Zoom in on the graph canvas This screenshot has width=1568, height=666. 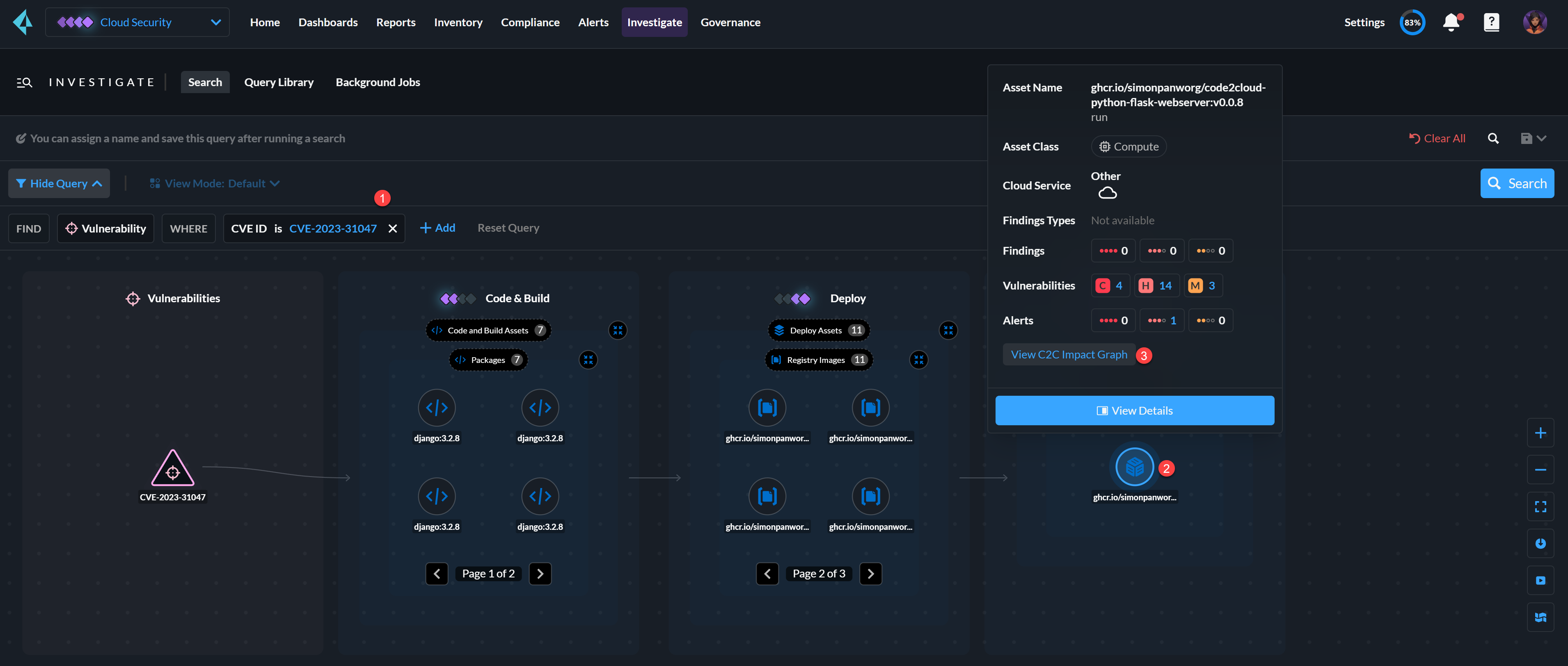(x=1540, y=433)
